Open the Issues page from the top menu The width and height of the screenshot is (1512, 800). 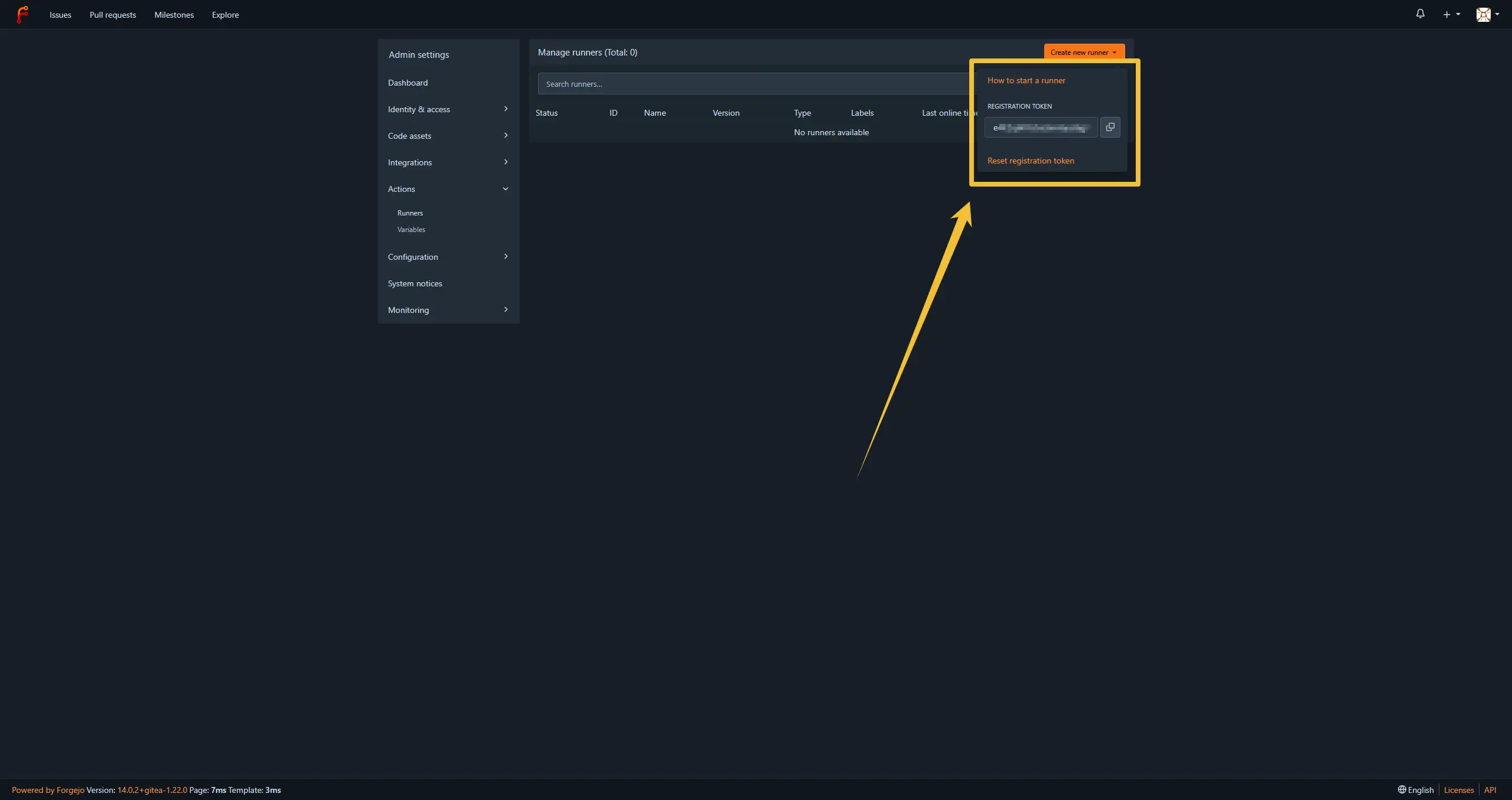[x=60, y=14]
